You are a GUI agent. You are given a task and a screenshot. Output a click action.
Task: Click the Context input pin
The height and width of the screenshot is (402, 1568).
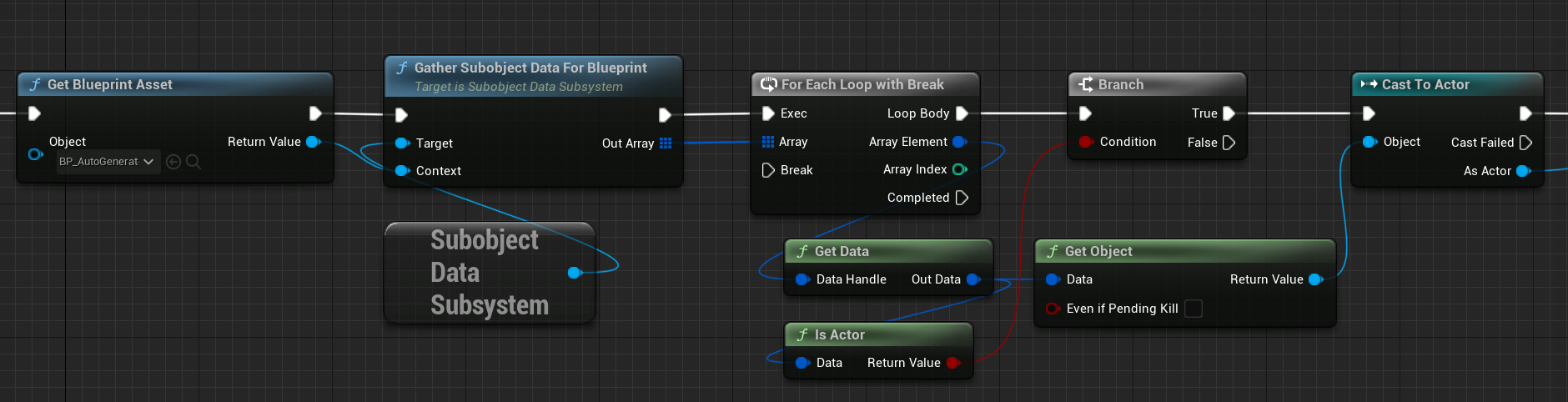(402, 171)
